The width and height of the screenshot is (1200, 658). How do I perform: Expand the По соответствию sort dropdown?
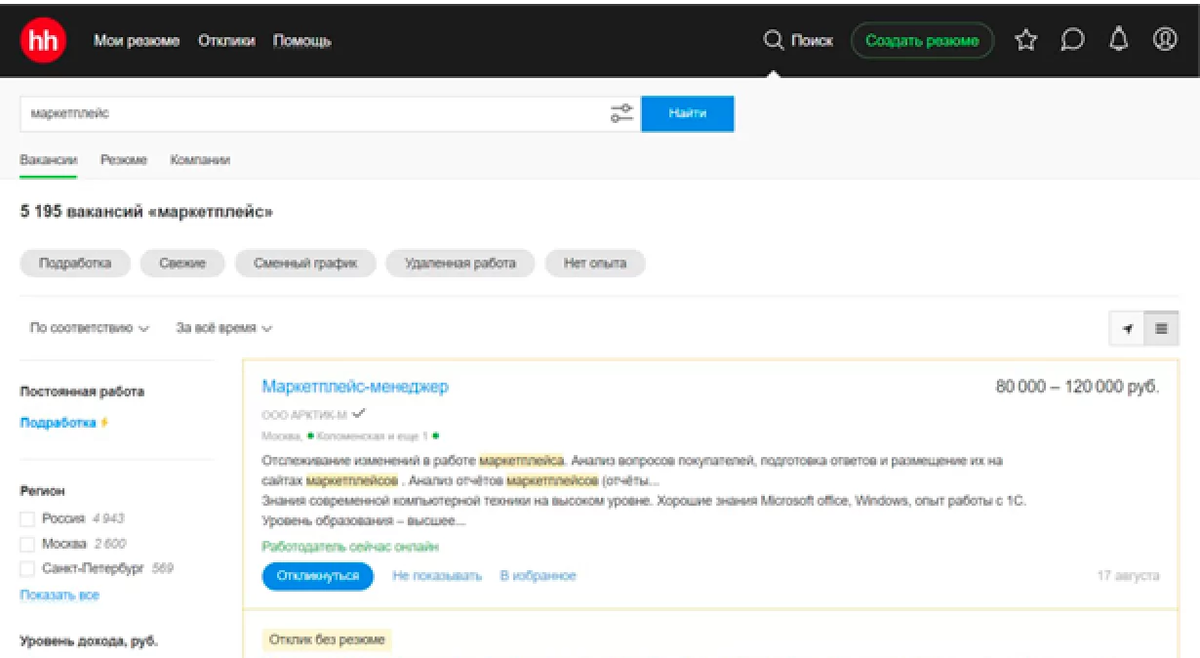(x=90, y=328)
